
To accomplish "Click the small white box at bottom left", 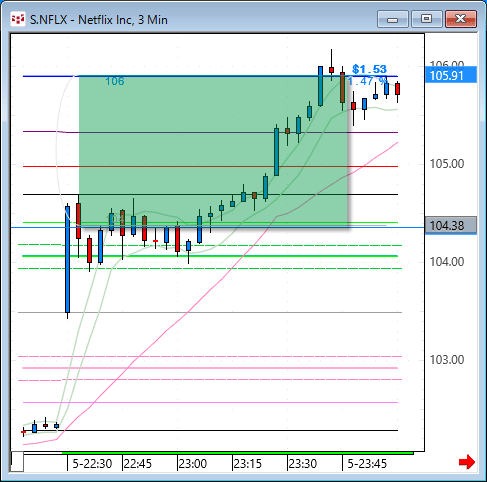I will tap(17, 462).
